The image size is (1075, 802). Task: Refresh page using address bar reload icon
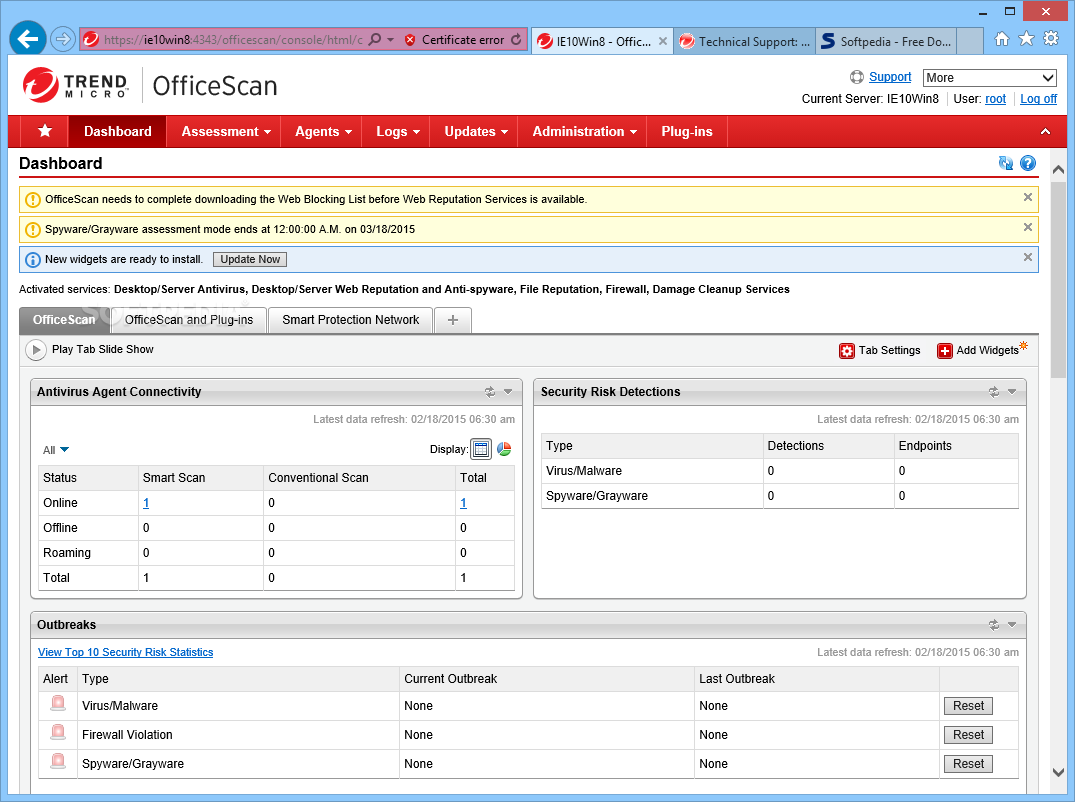pyautogui.click(x=516, y=40)
